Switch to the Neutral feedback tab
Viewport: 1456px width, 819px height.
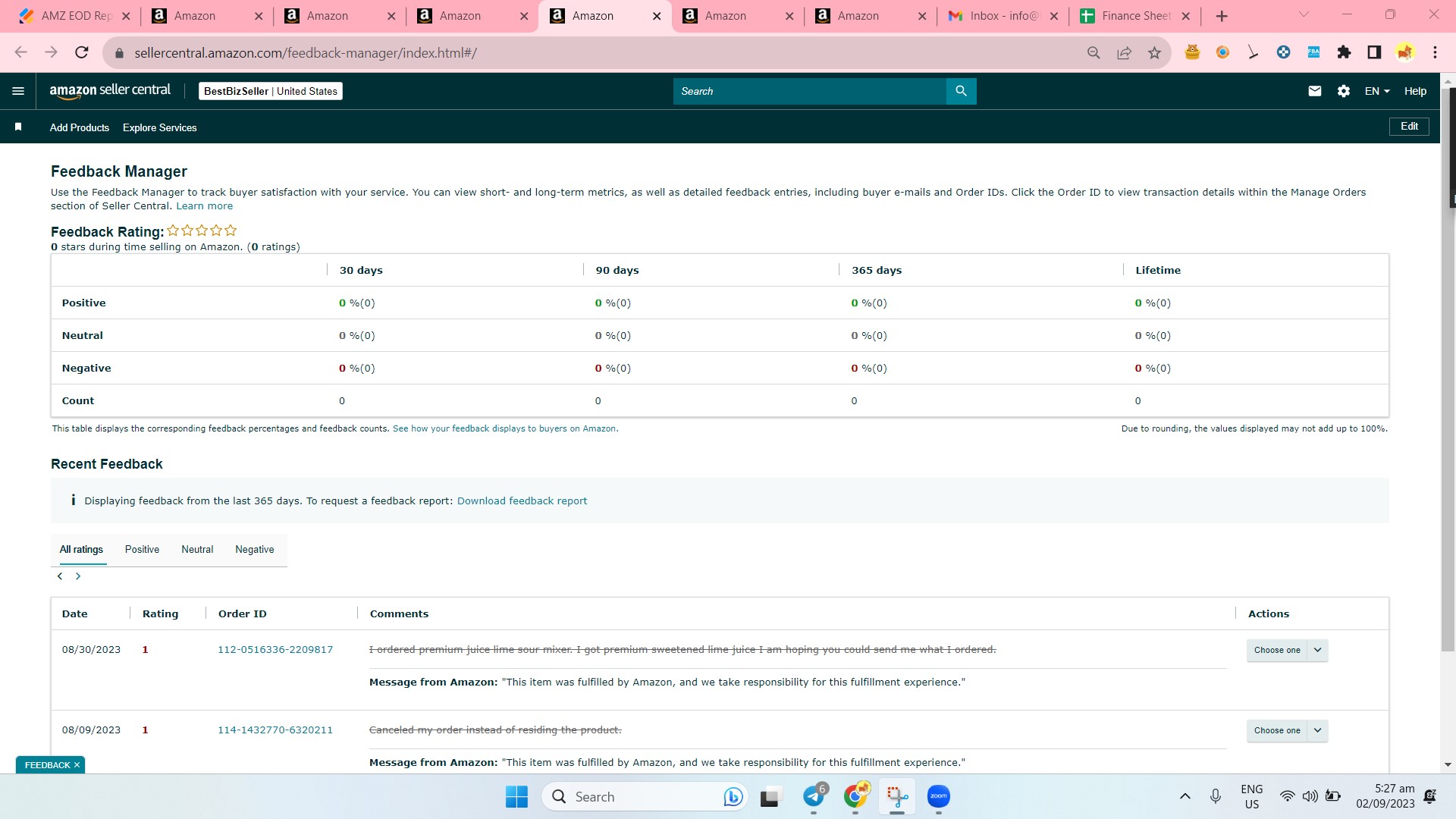pos(197,550)
